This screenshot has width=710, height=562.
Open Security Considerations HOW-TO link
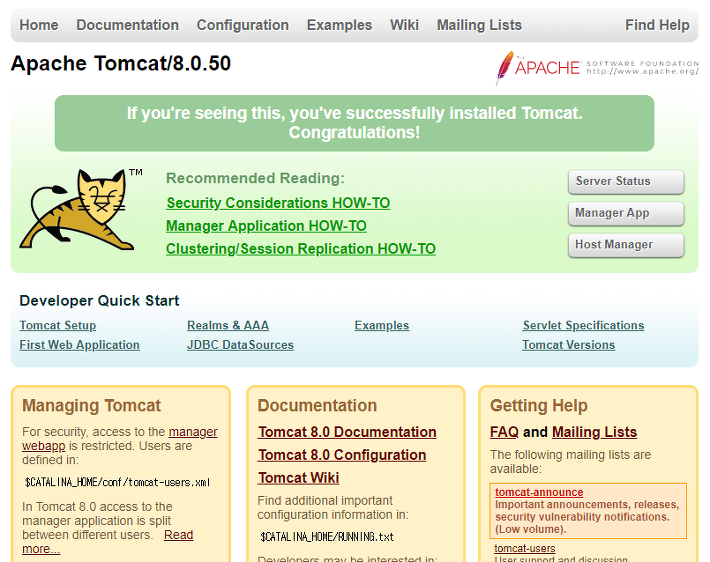278,203
